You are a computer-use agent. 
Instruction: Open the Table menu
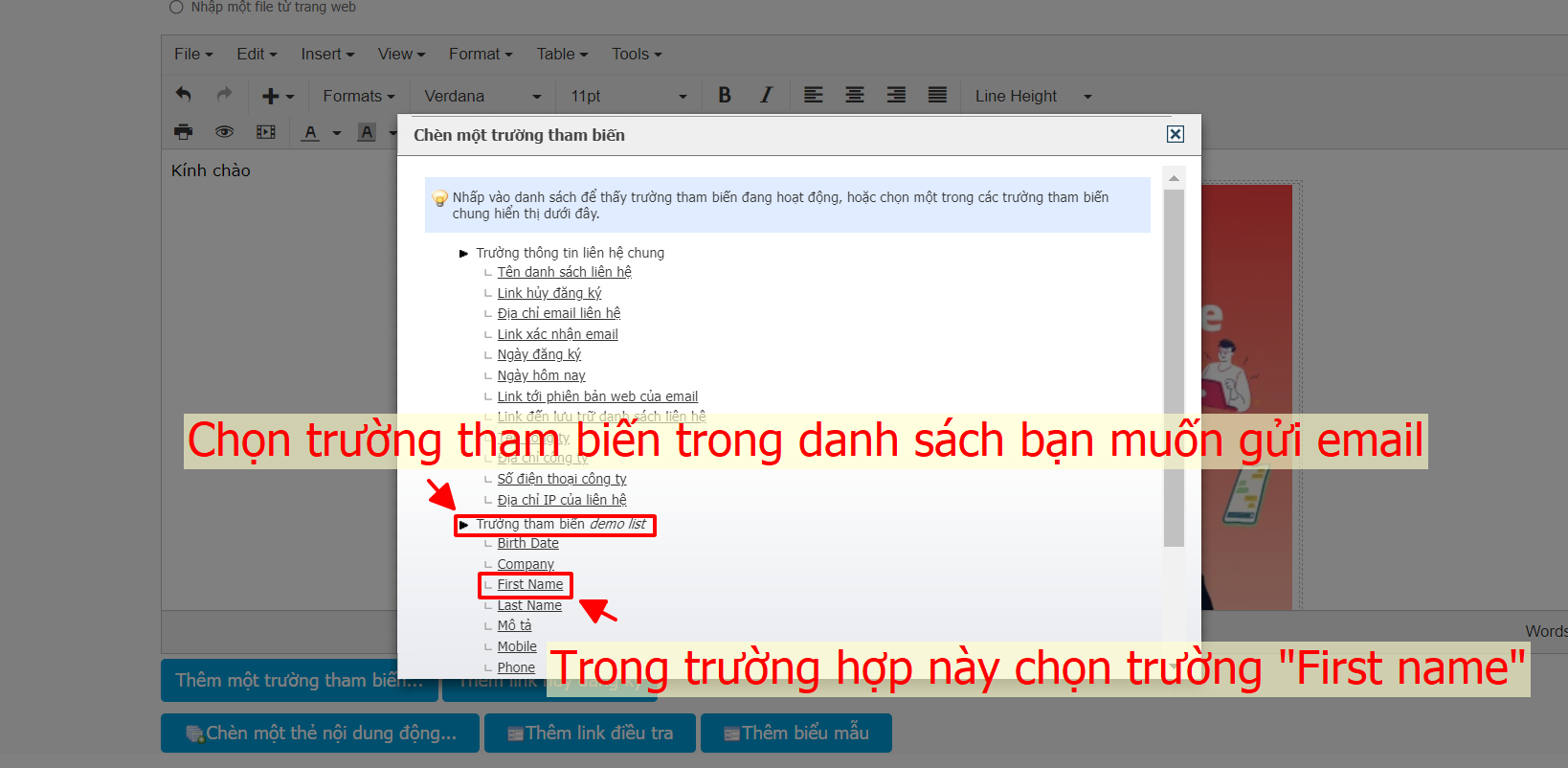pyautogui.click(x=562, y=54)
